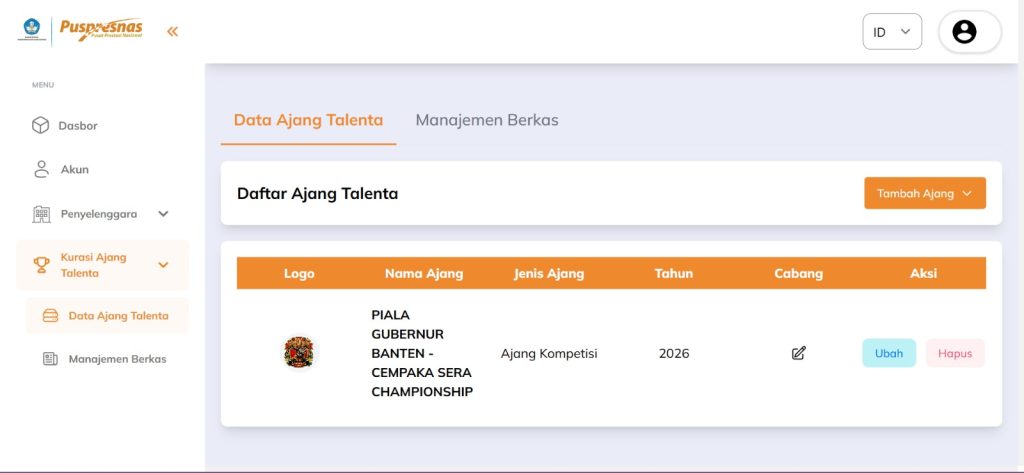The image size is (1024, 473).
Task: Go to Dasbor in the sidebar menu
Action: coord(78,126)
